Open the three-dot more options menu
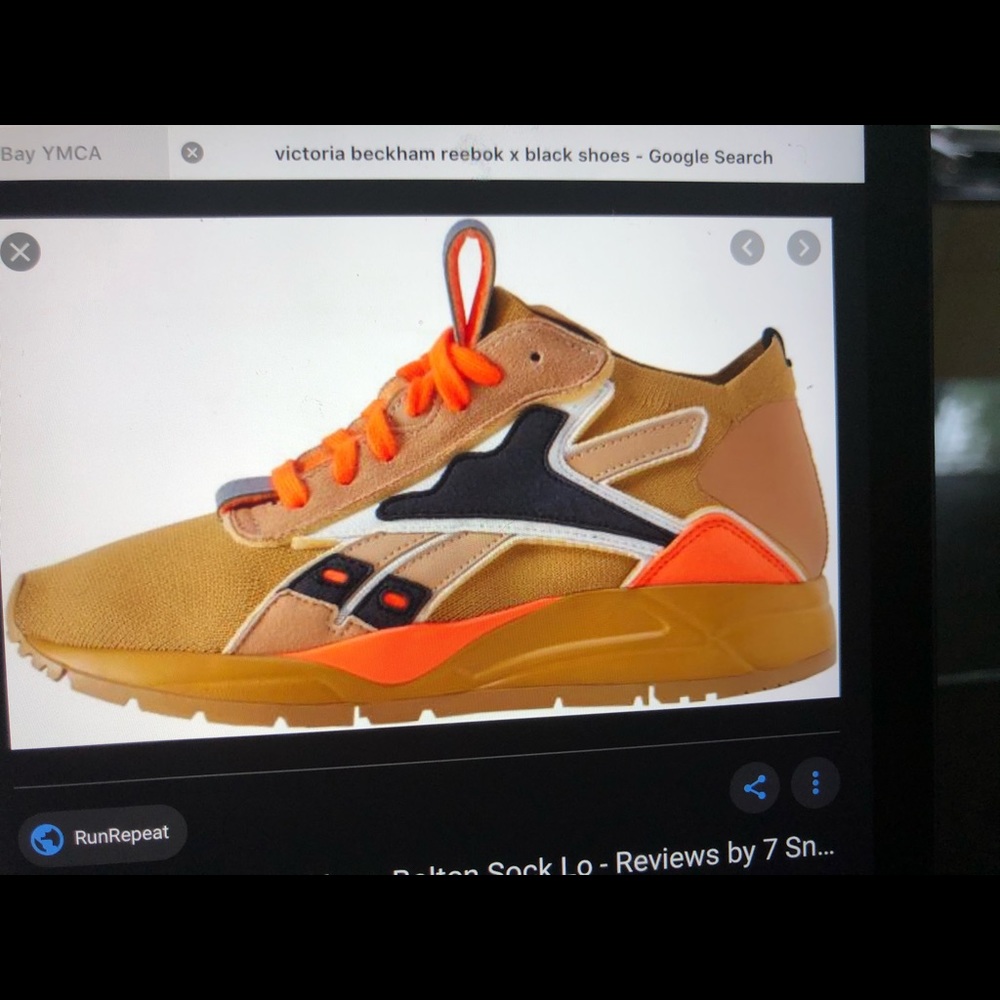The height and width of the screenshot is (1000, 1000). 815,783
